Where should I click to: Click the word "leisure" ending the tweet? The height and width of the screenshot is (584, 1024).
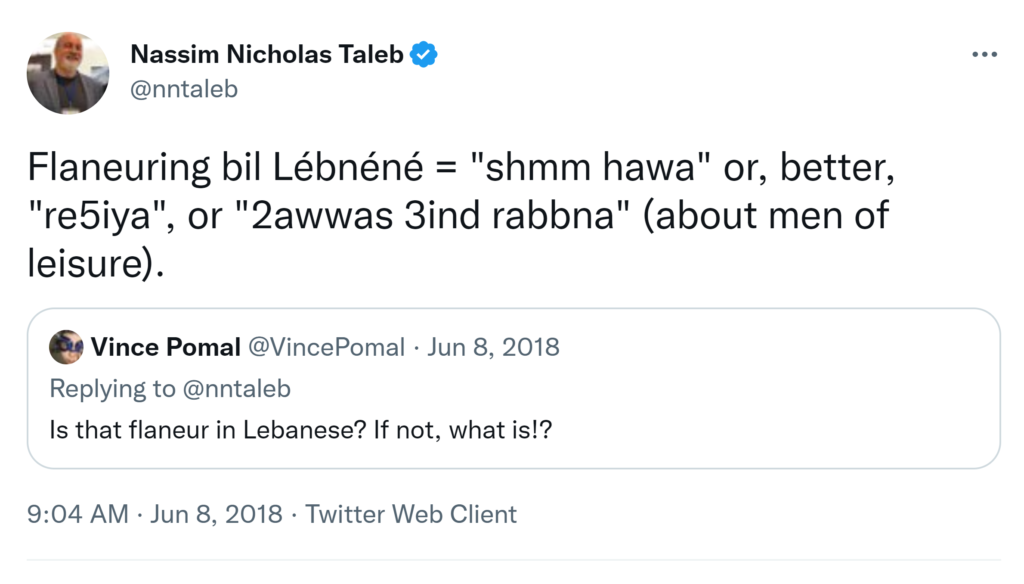click(86, 264)
